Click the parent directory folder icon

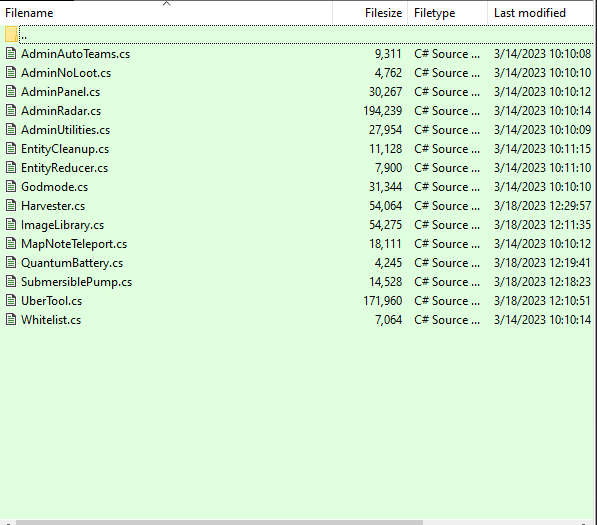click(11, 34)
